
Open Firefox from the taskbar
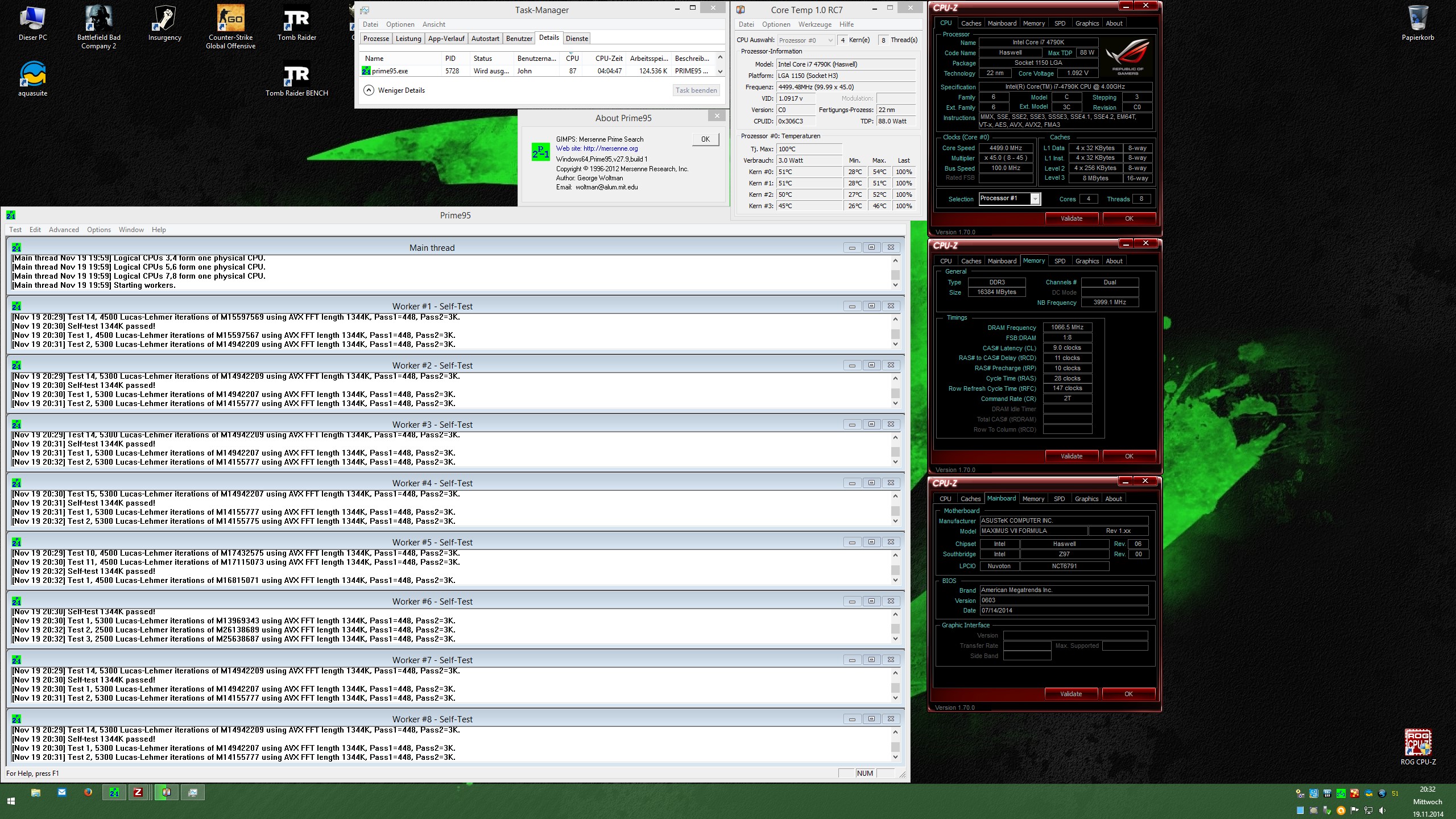tap(88, 792)
